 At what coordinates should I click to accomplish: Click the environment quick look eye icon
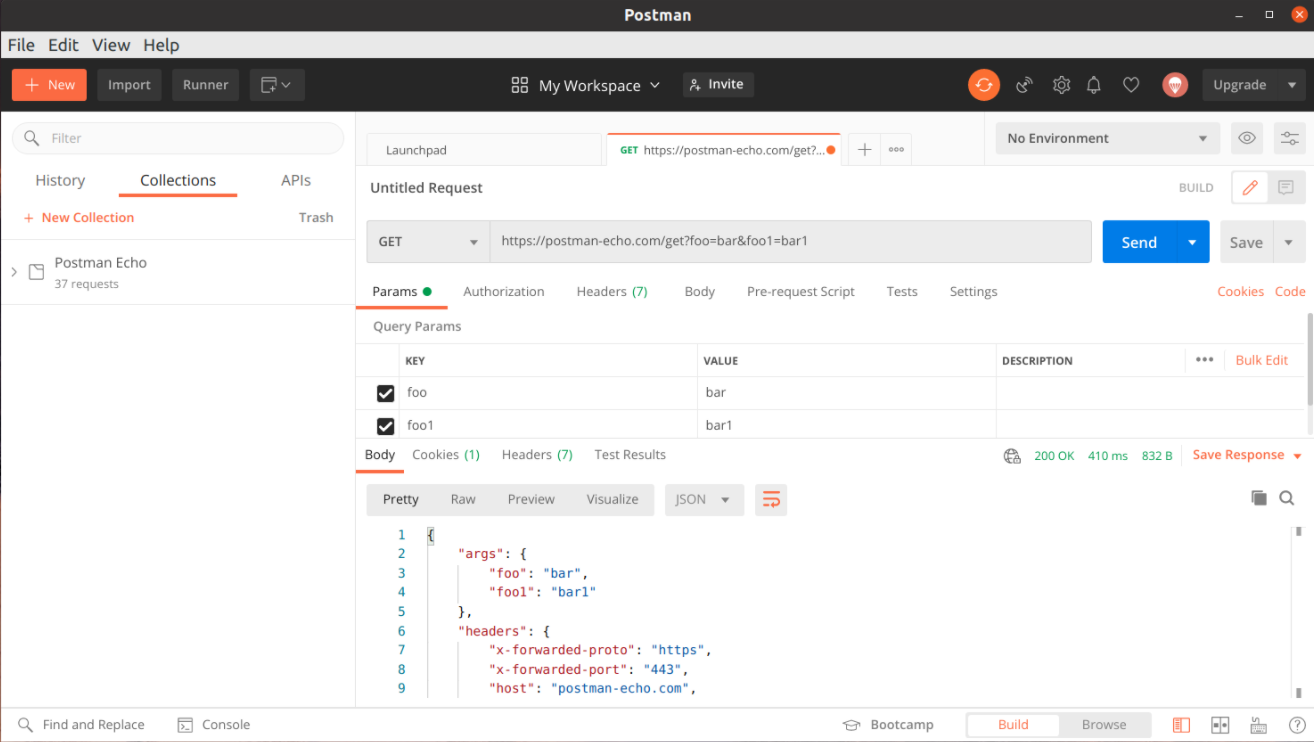[1246, 138]
